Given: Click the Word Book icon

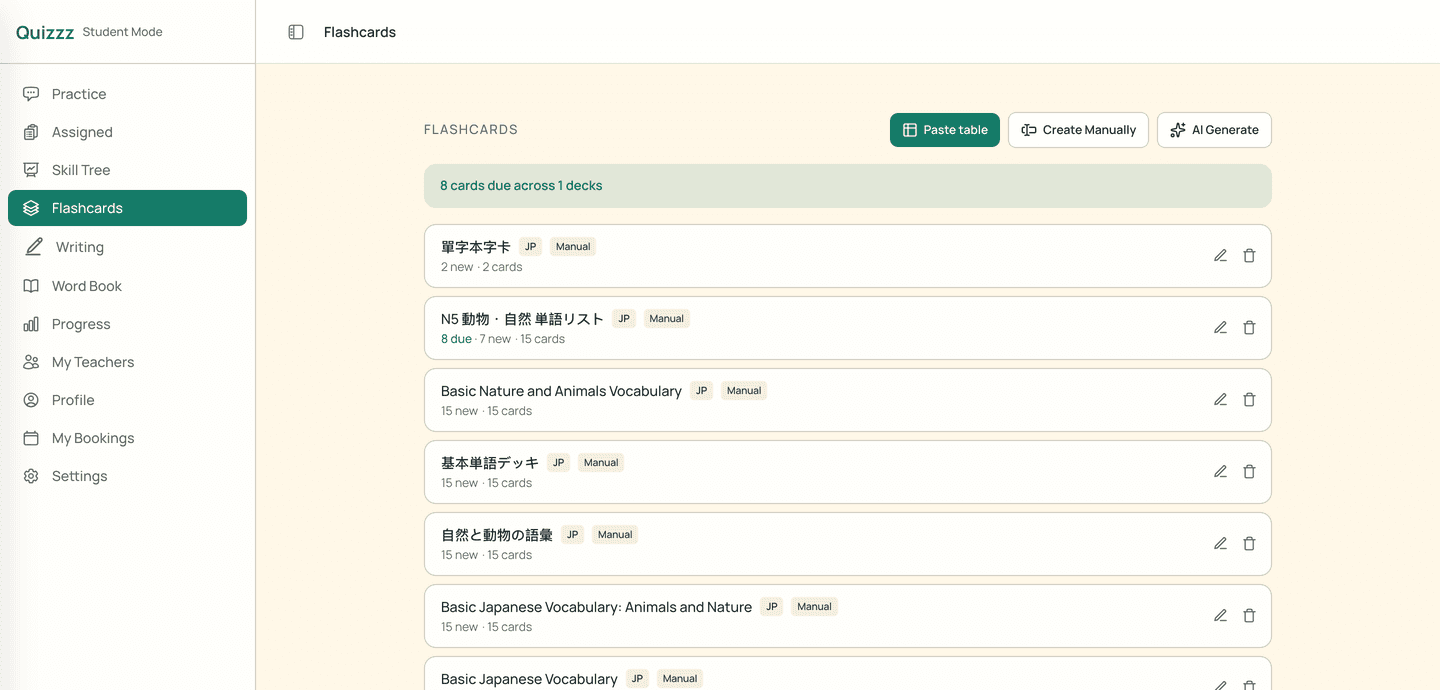Looking at the screenshot, I should (31, 286).
